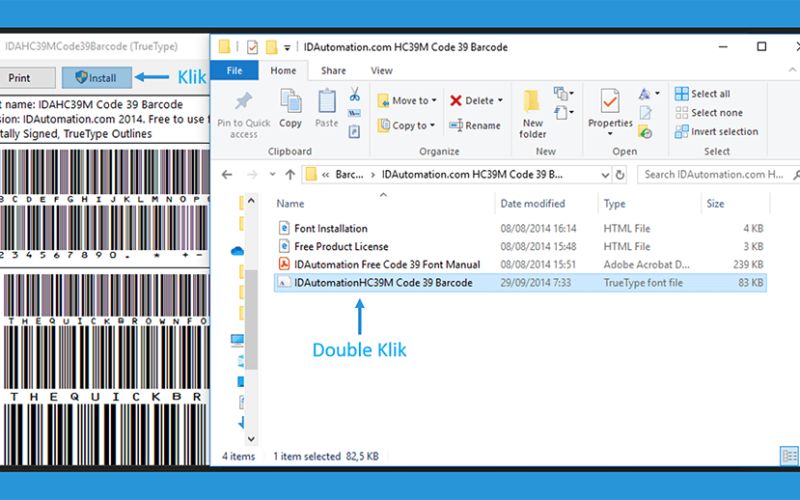The width and height of the screenshot is (800, 500).
Task: Click the Rename button
Action: click(x=475, y=125)
